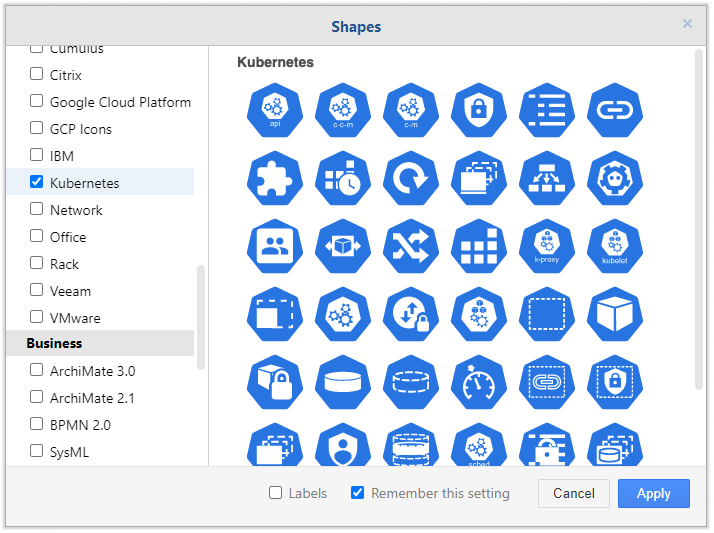This screenshot has width=714, height=533.
Task: Enable the Network shapes checkbox
Action: (x=36, y=209)
